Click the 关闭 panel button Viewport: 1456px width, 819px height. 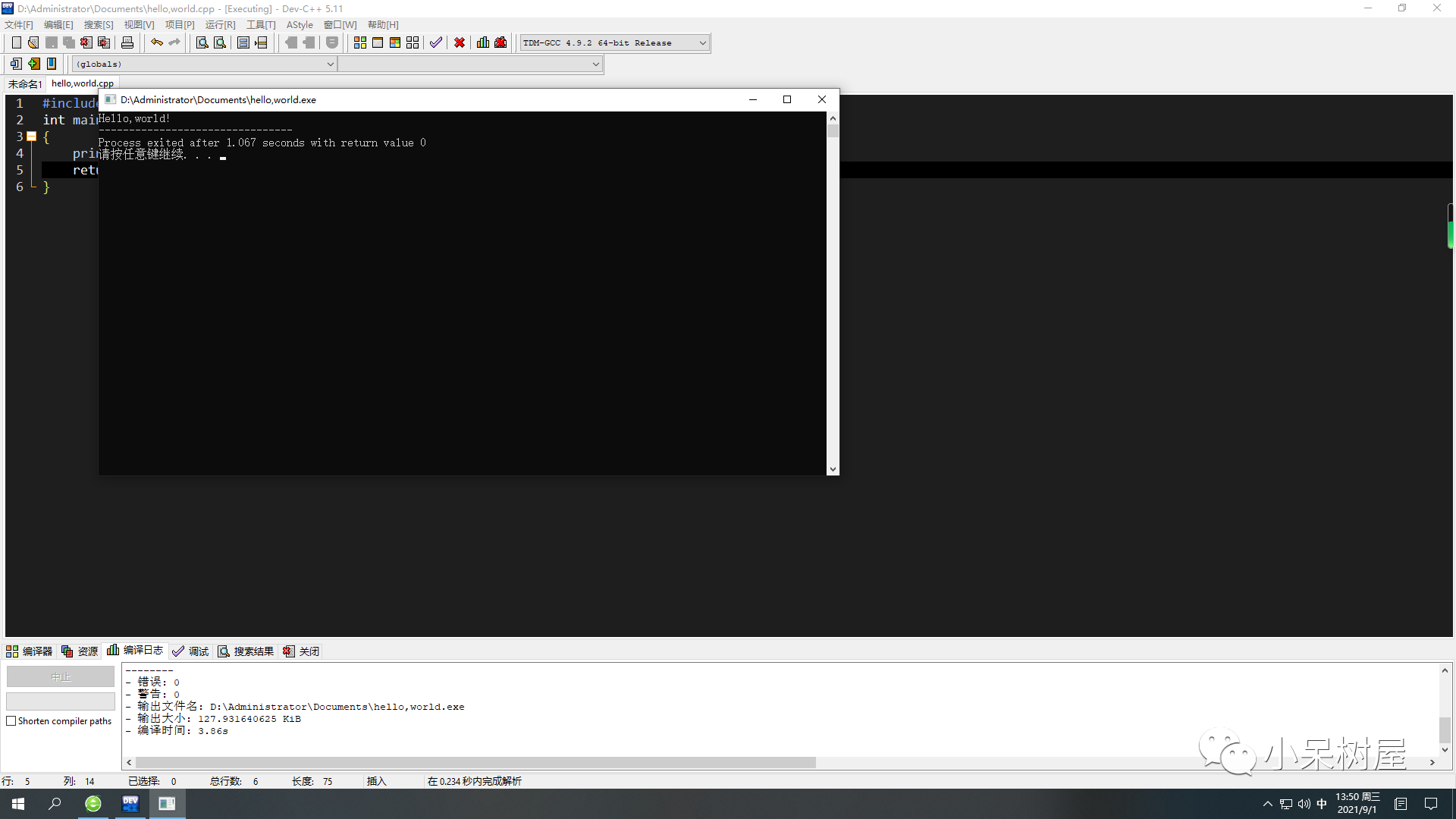(301, 651)
